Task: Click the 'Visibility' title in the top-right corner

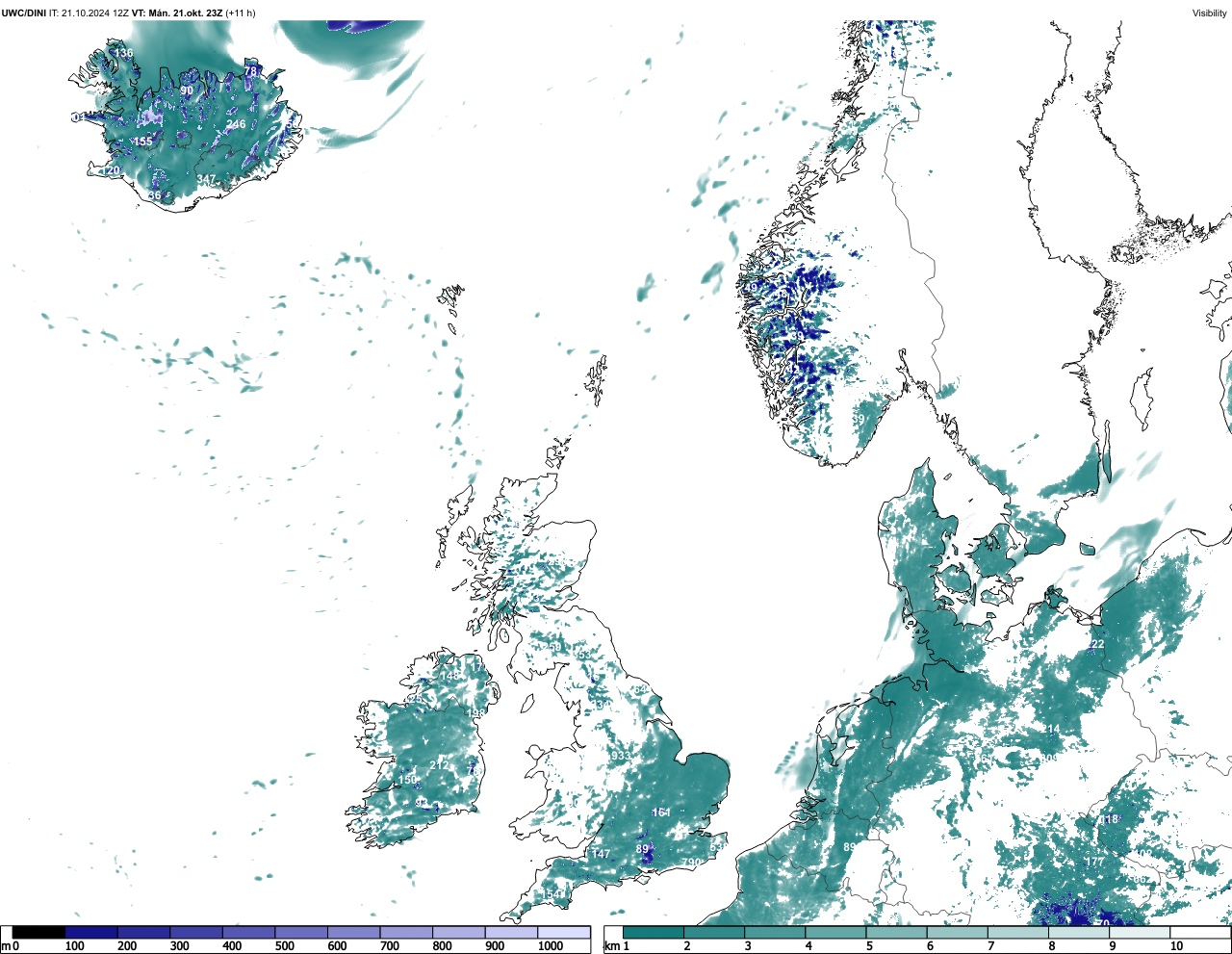Action: (x=1210, y=13)
